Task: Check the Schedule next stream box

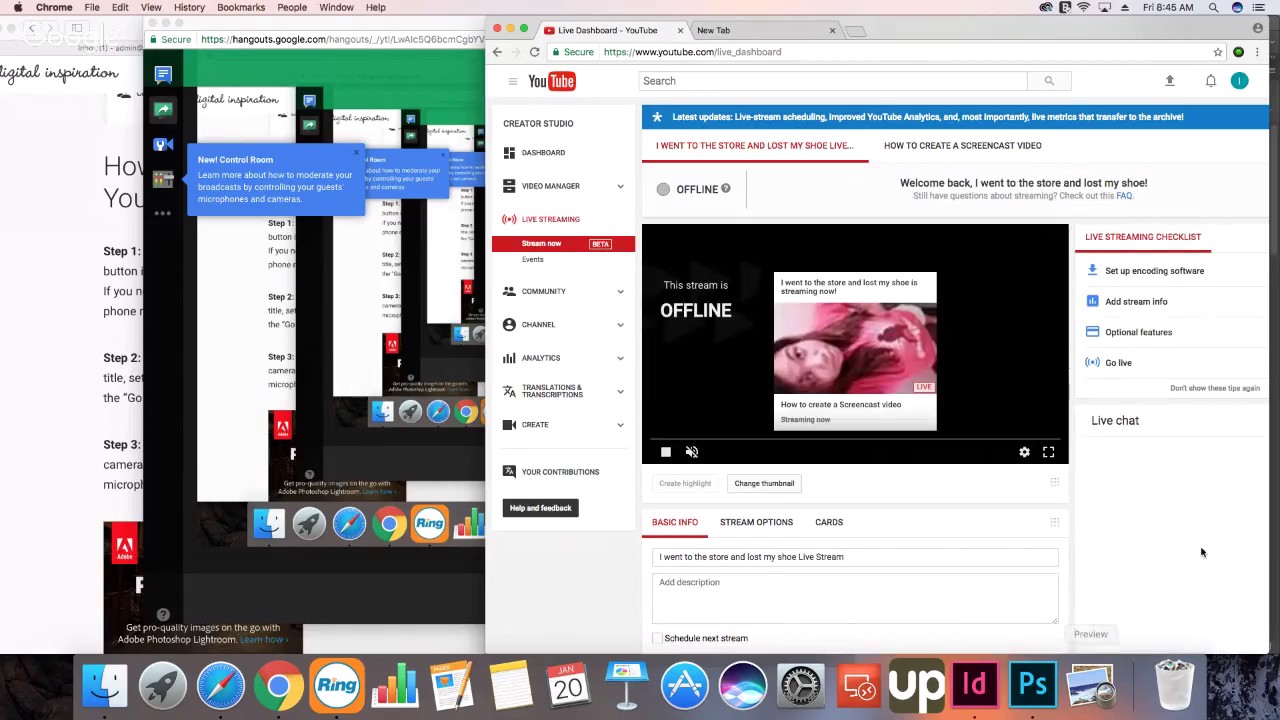Action: pos(657,638)
